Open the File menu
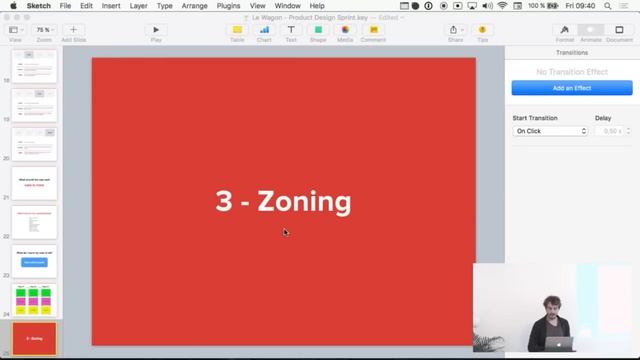This screenshot has height=360, width=640. tap(65, 6)
